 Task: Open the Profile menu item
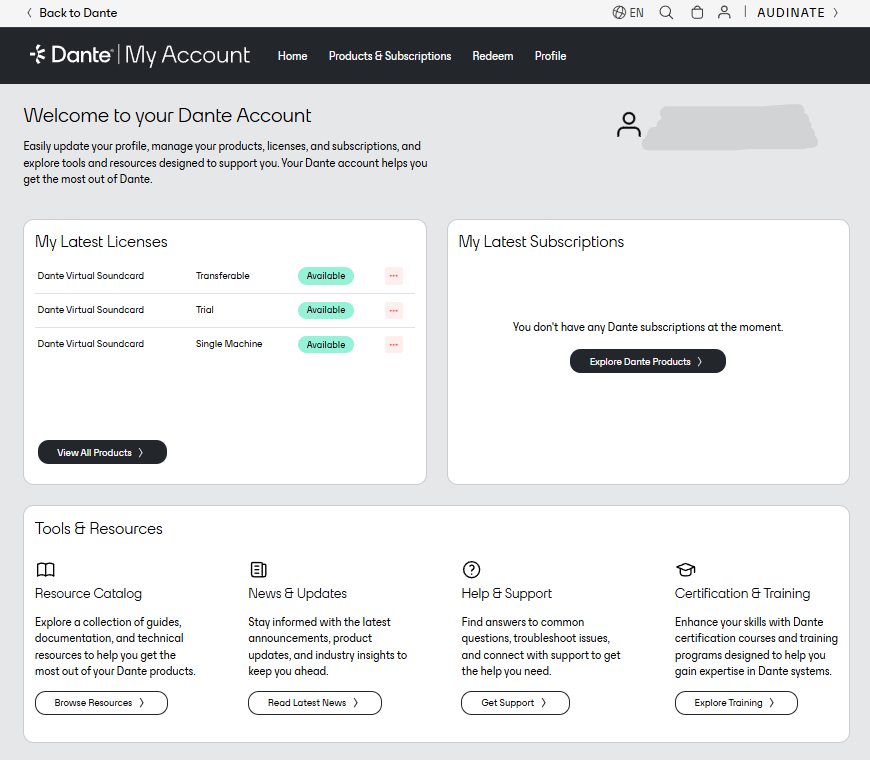[550, 55]
